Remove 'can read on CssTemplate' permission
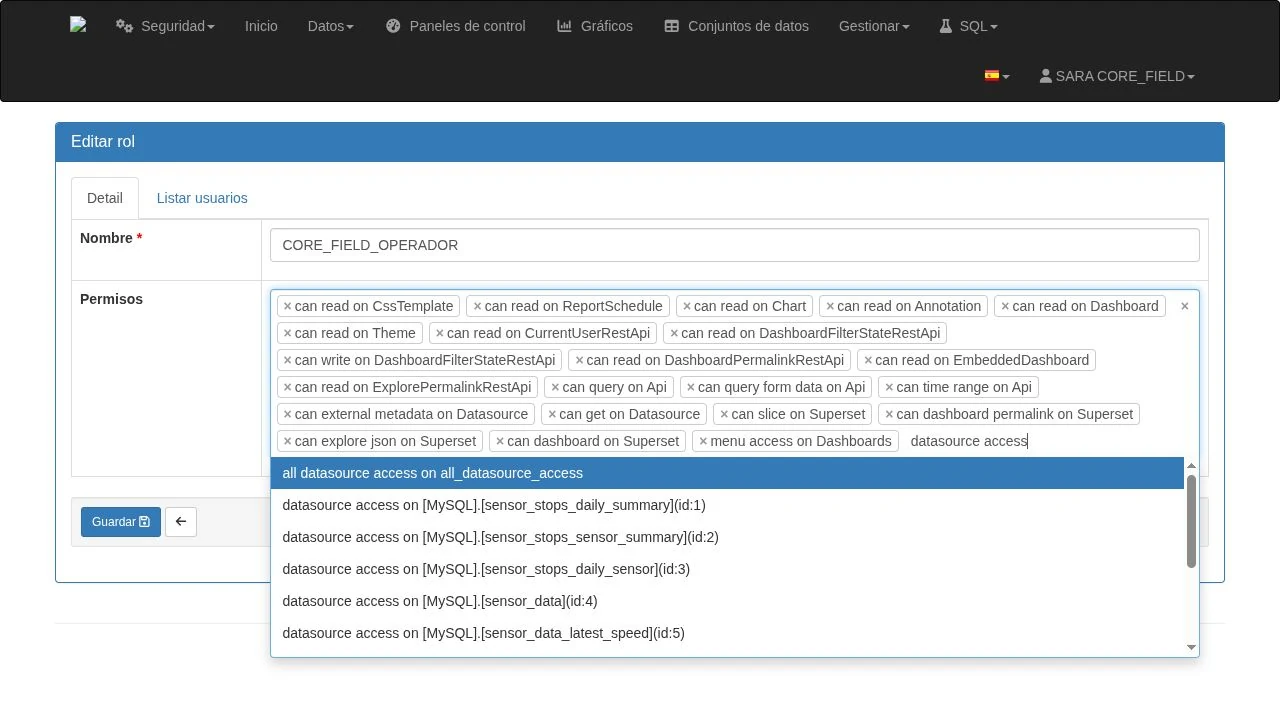Screen dimensions: 1280x720 tap(288, 306)
